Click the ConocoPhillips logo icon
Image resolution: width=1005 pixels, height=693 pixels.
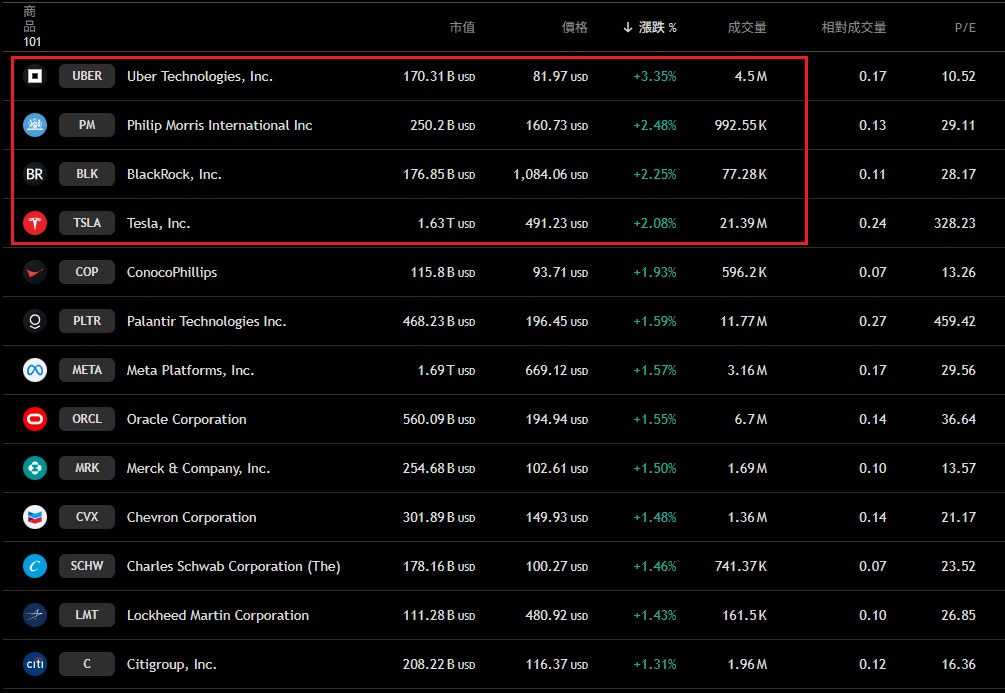(x=35, y=272)
